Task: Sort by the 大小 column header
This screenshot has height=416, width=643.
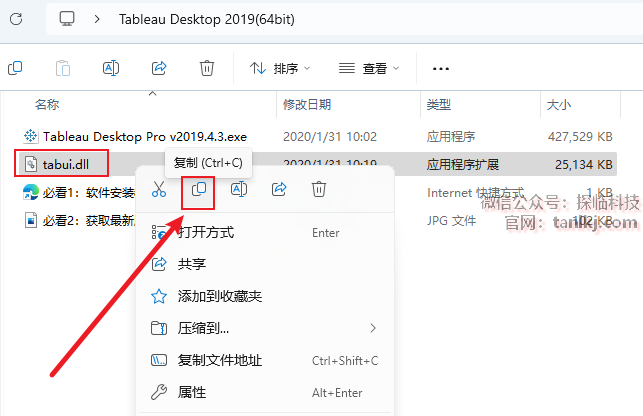Action: click(559, 105)
